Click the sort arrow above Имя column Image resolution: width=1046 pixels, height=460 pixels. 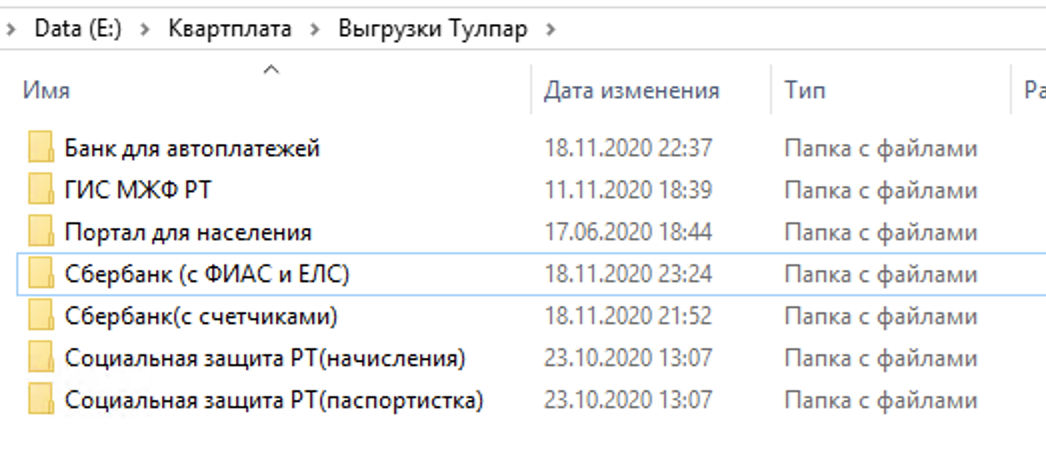point(271,69)
